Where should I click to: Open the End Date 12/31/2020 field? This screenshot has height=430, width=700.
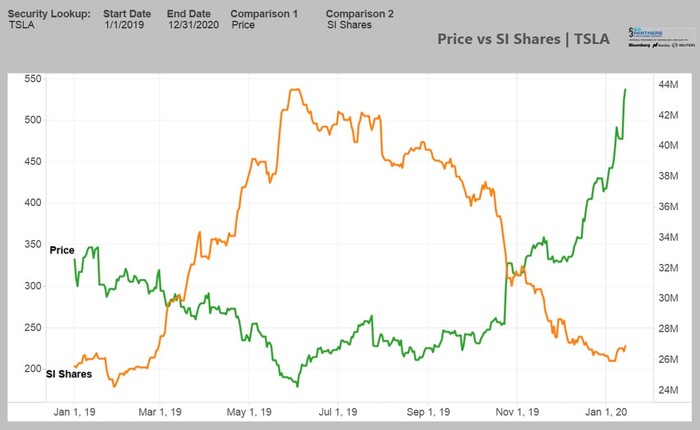(x=193, y=25)
